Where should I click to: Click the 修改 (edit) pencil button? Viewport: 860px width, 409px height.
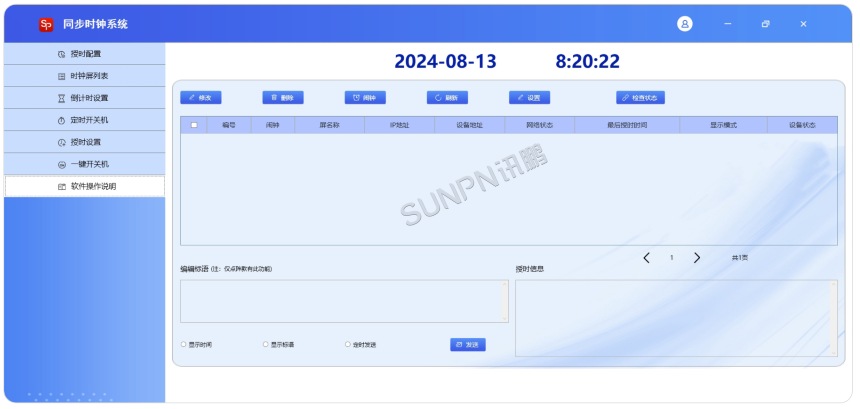click(201, 98)
